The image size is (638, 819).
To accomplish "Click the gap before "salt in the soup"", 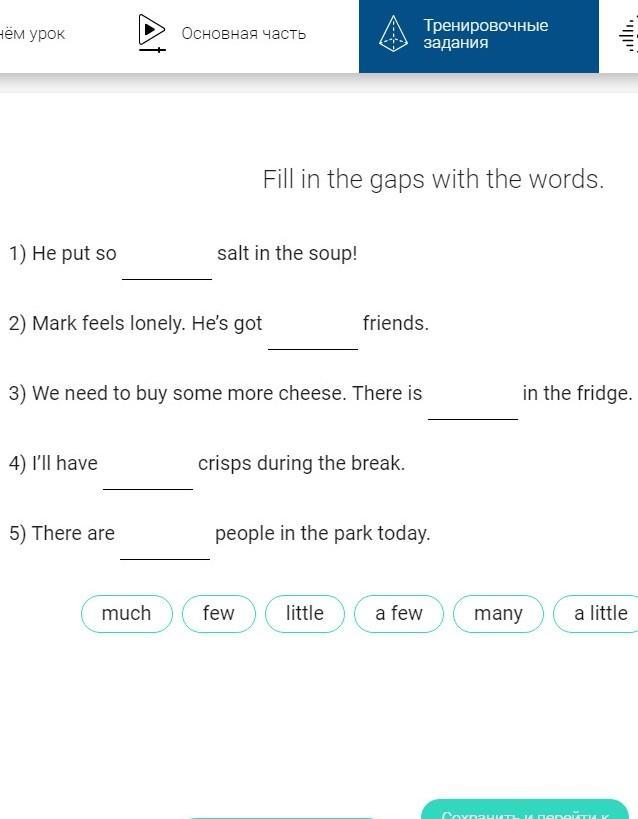I will [x=167, y=260].
